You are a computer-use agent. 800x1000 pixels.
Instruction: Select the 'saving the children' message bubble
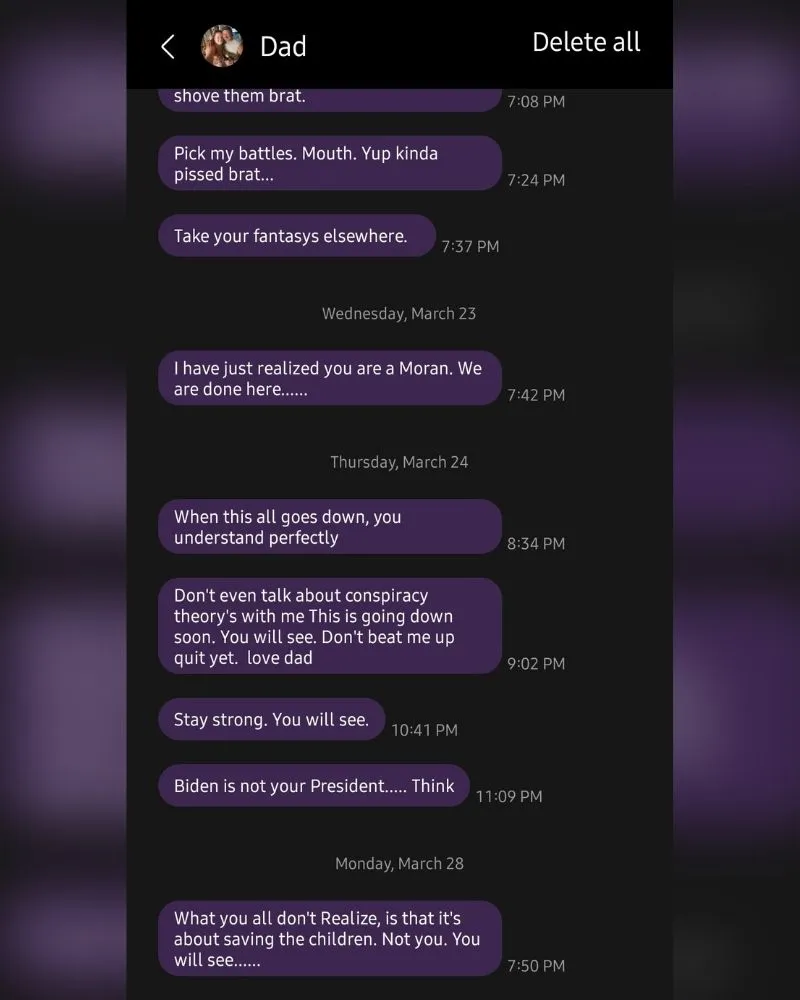click(330, 939)
